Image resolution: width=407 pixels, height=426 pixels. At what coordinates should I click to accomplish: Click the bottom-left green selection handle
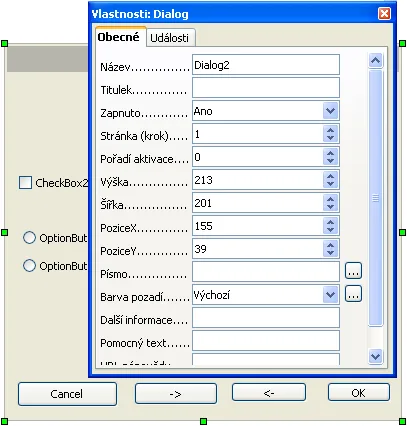tap(5, 421)
